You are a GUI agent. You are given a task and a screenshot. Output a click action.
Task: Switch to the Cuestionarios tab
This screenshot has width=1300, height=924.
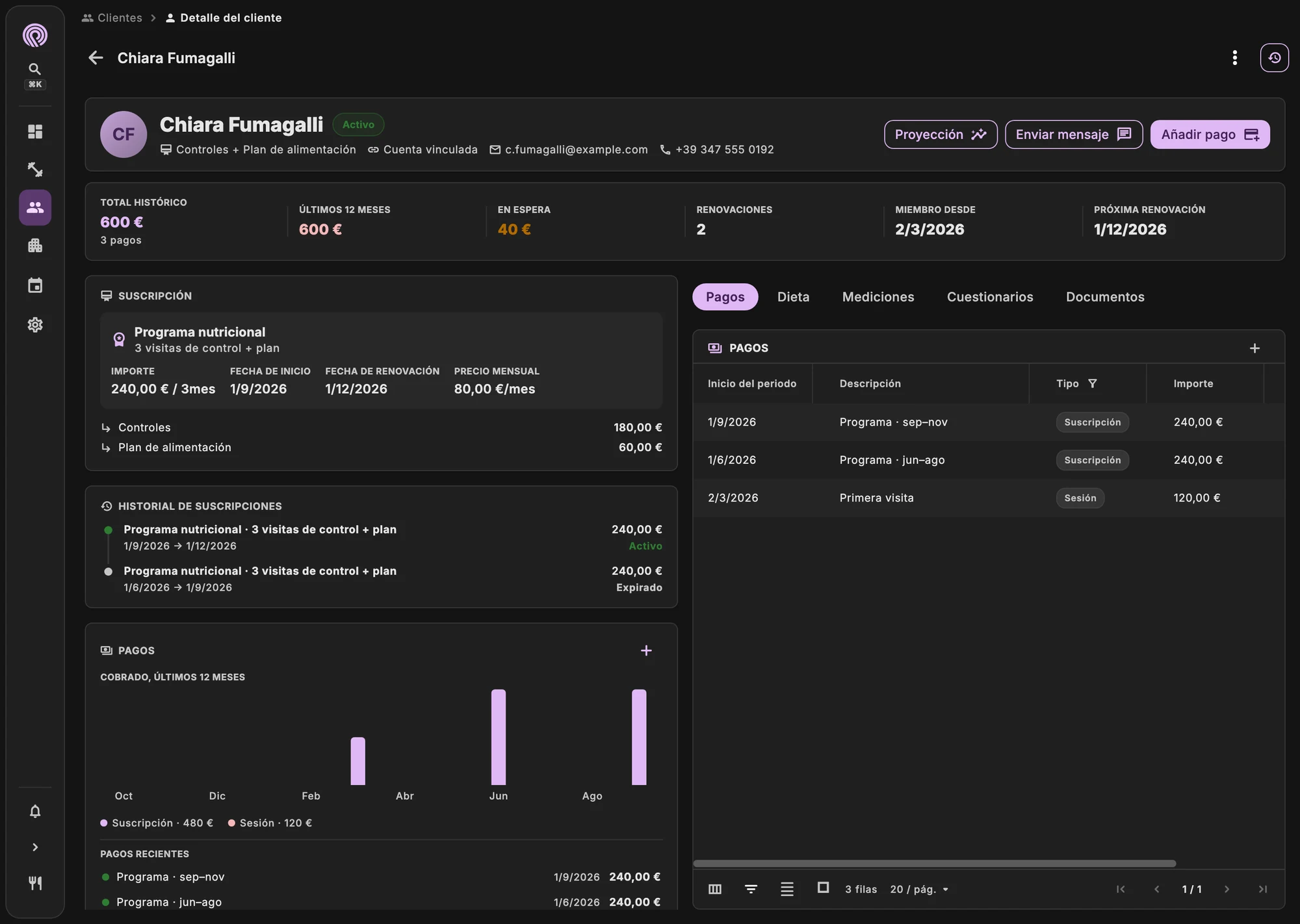pyautogui.click(x=990, y=297)
